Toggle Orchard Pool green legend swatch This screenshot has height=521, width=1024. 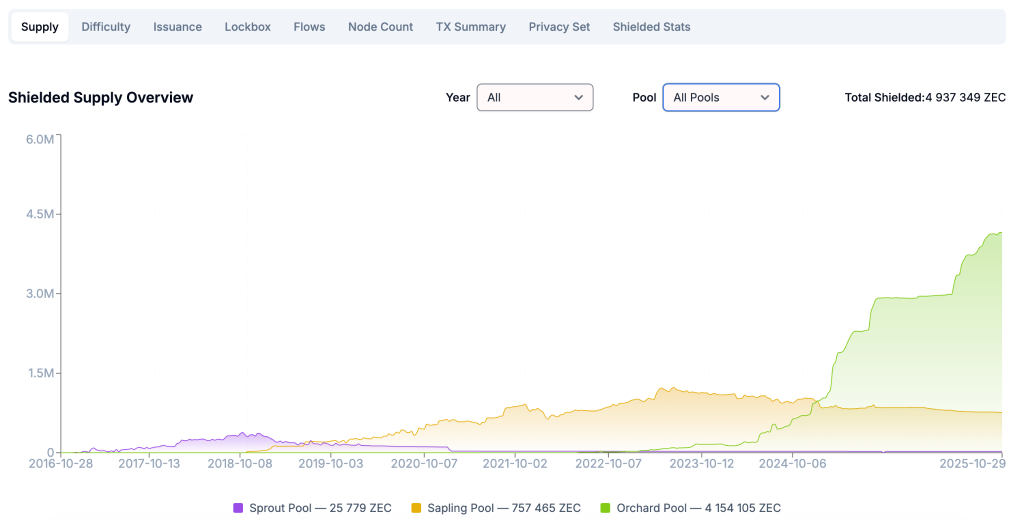[606, 508]
